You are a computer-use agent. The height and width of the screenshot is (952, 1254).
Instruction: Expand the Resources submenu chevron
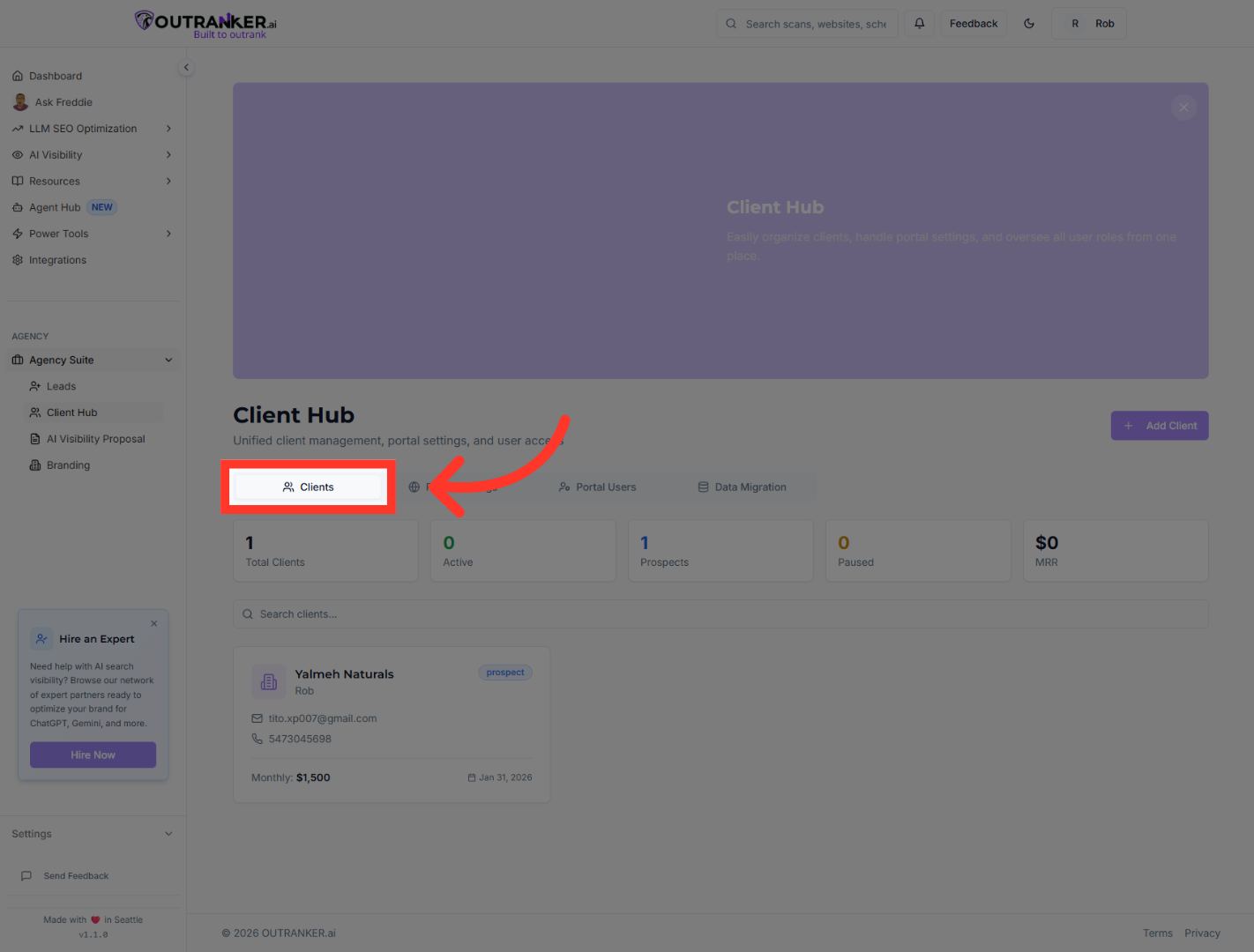pos(168,182)
